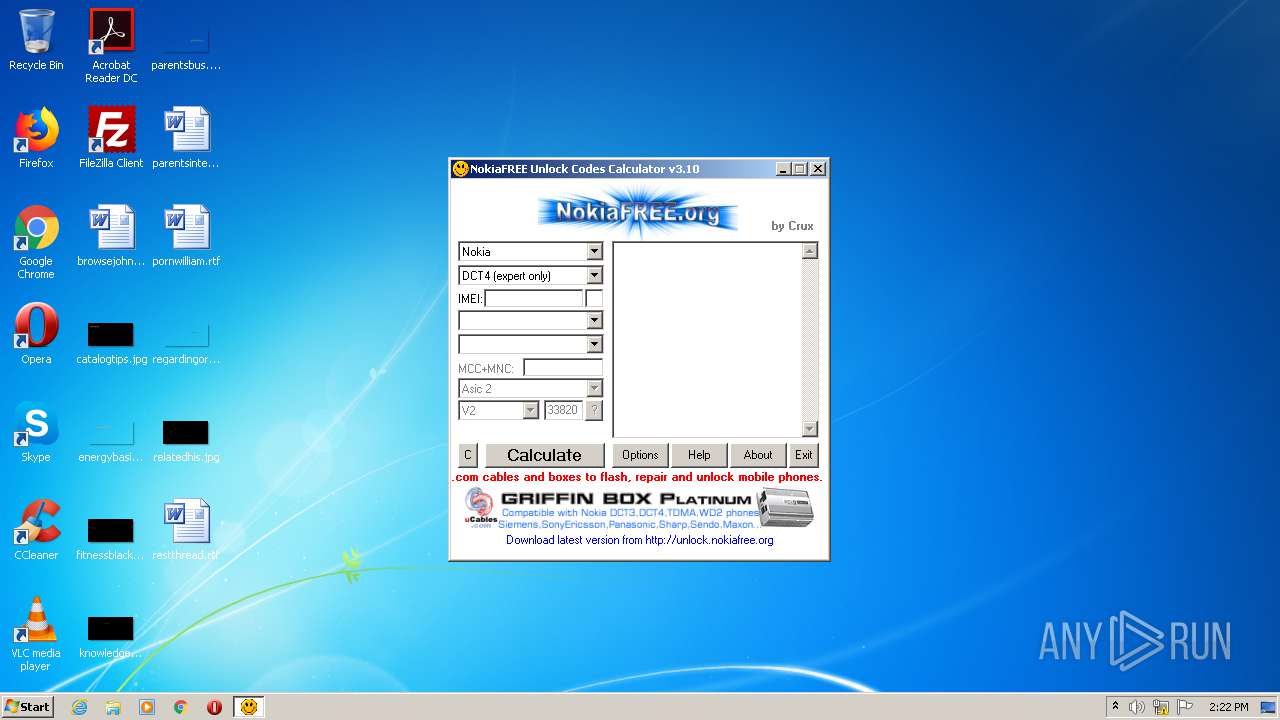The height and width of the screenshot is (720, 1280).
Task: Launch FileZilla Client shortcut
Action: click(x=111, y=138)
